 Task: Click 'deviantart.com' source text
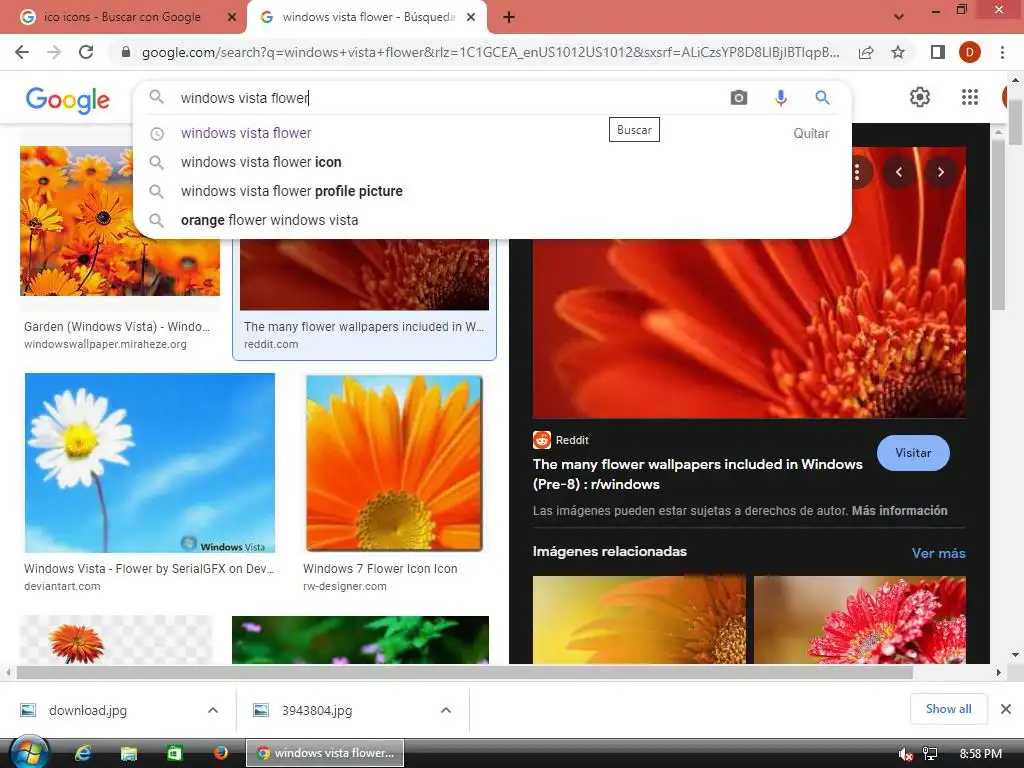point(62,586)
